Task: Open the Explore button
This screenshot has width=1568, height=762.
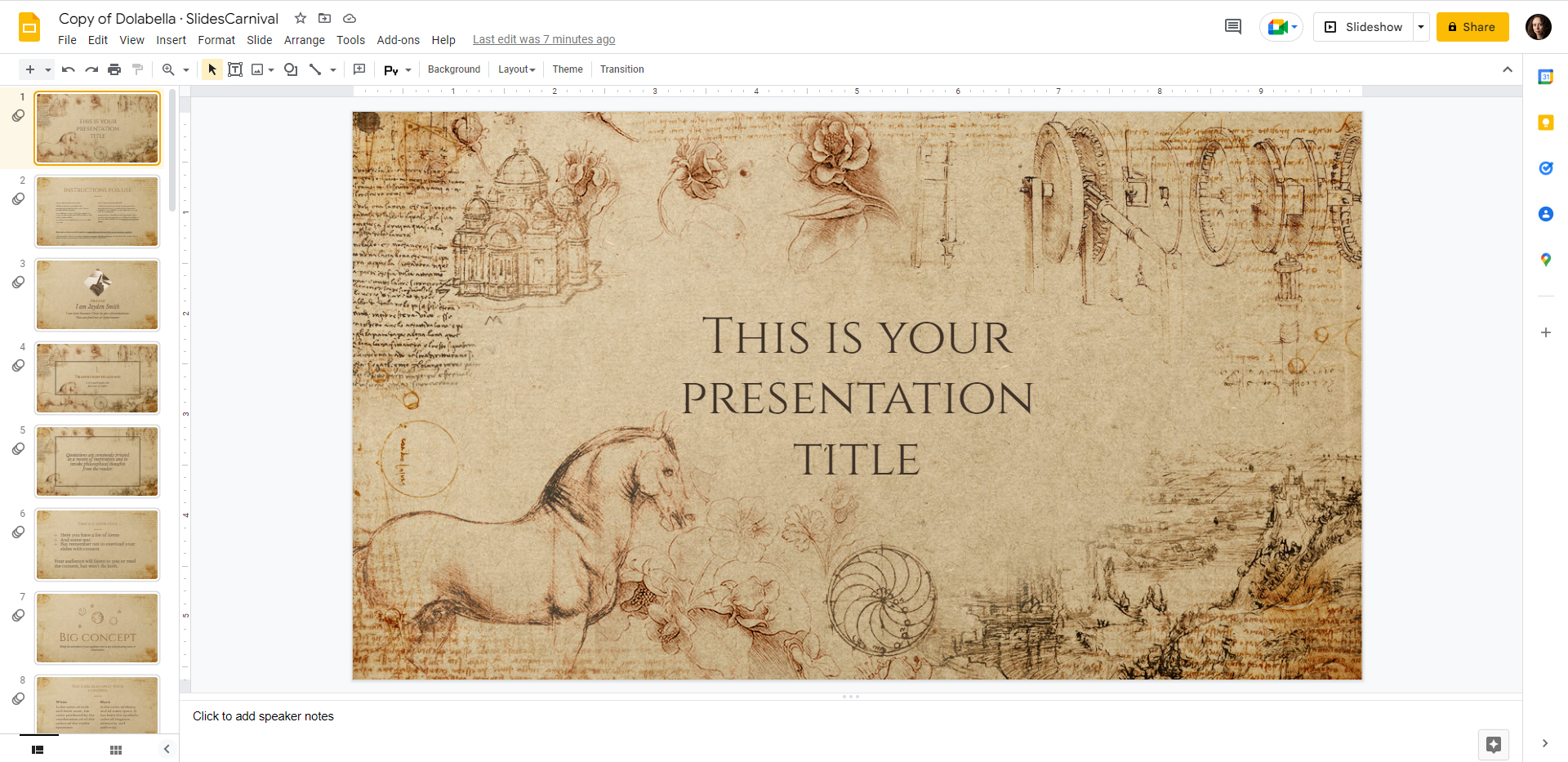Action: 1494,745
